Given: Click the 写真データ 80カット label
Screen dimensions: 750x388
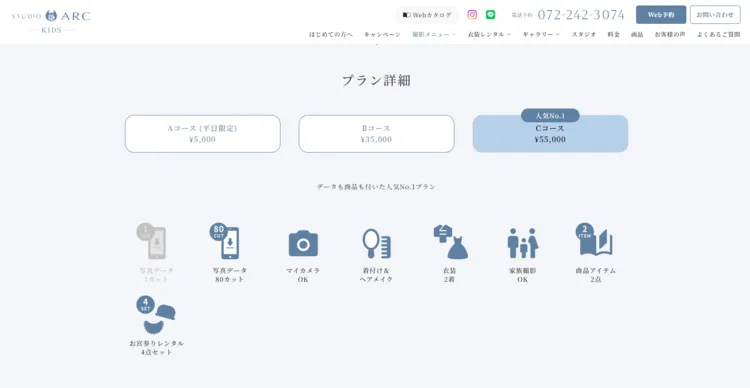Looking at the screenshot, I should coord(230,275).
